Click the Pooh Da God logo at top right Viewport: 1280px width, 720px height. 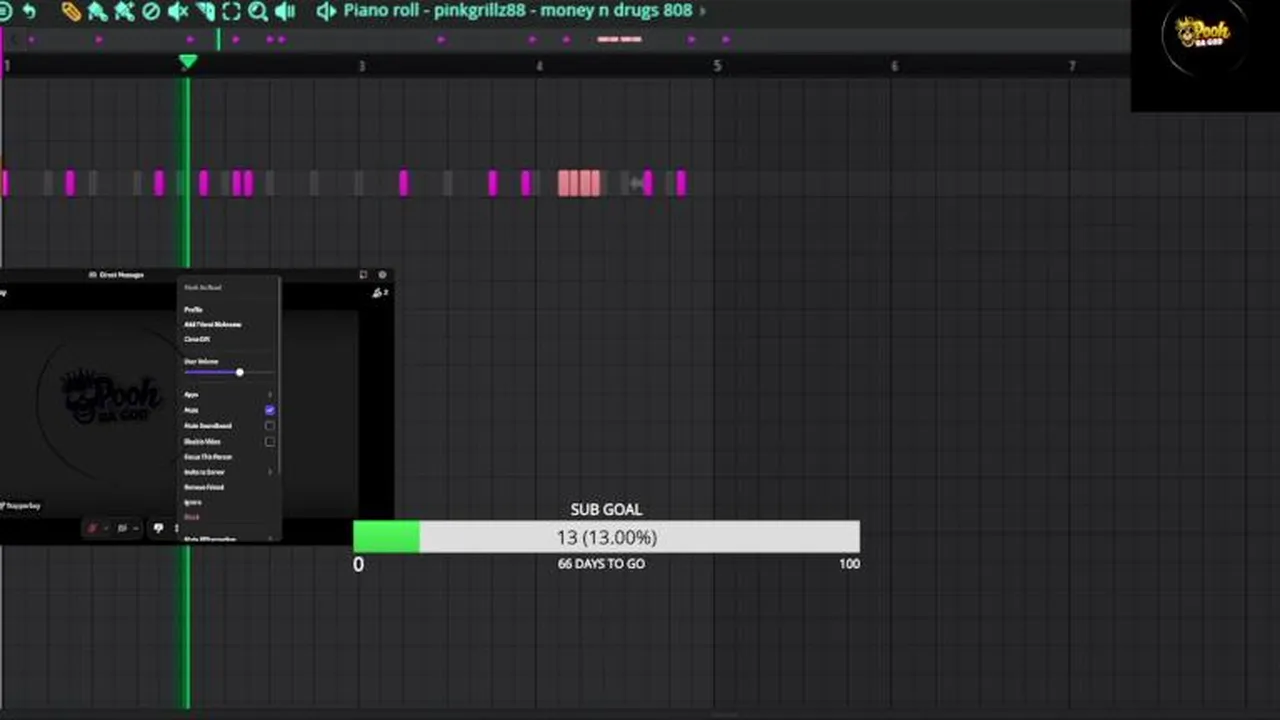click(1203, 33)
